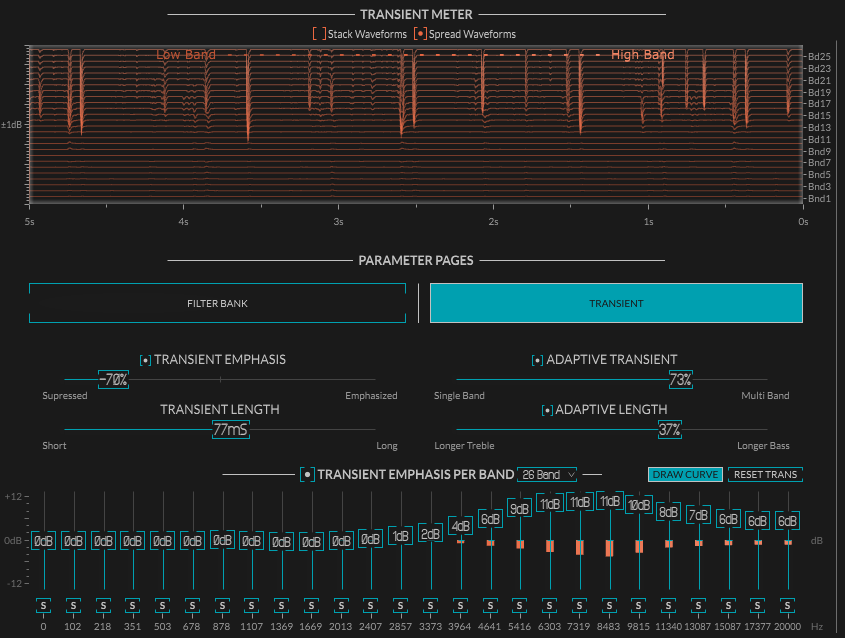Select the Stack Waveforms option
845x638 pixels.
pos(319,34)
